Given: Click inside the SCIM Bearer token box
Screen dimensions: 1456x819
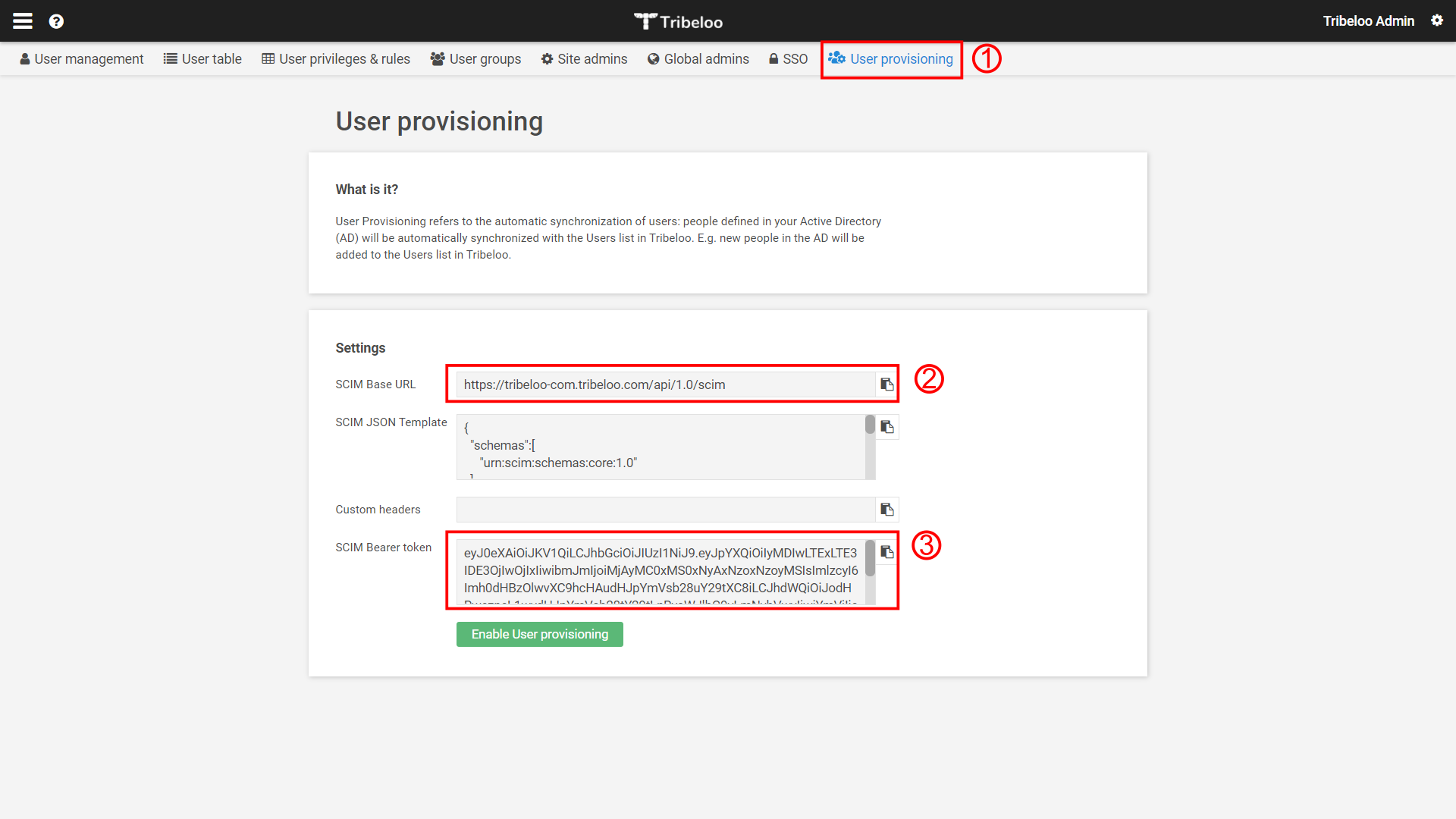Looking at the screenshot, I should pos(661,572).
